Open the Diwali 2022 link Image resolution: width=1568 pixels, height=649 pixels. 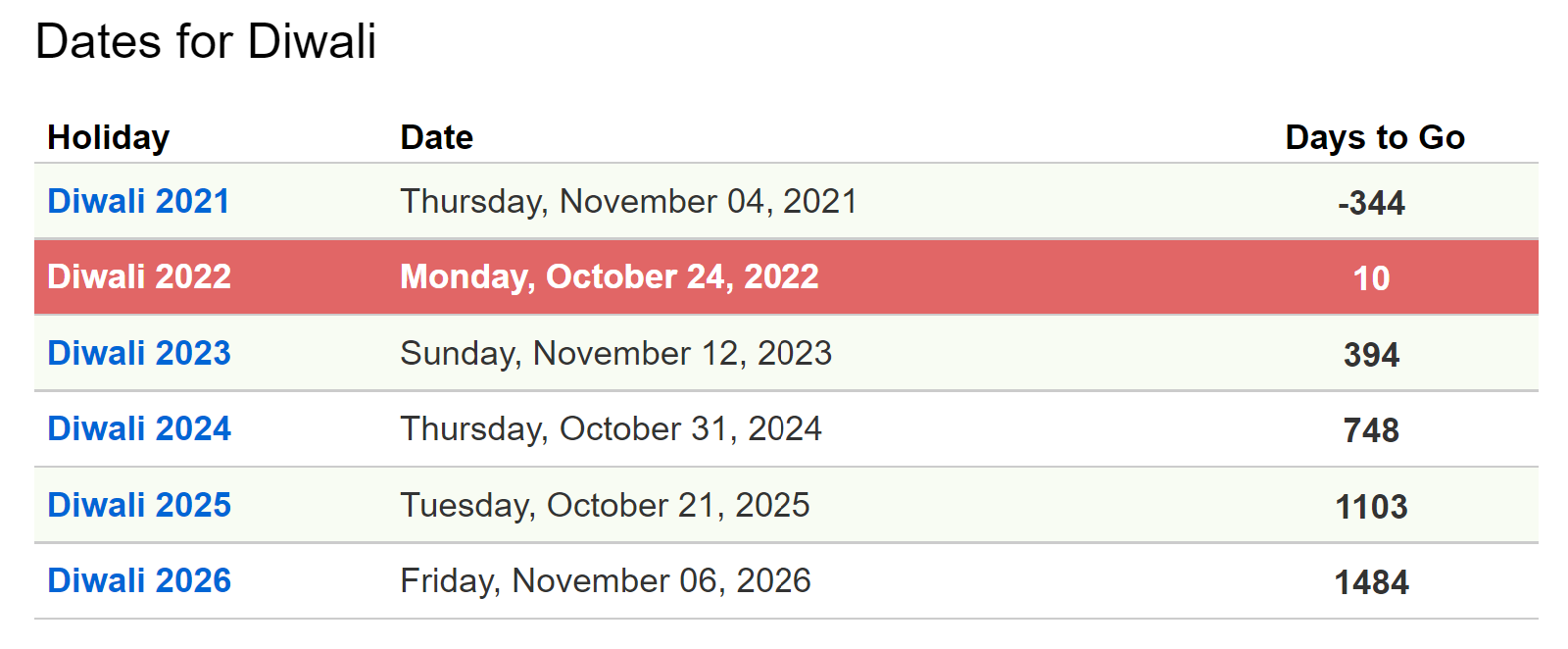coord(139,276)
